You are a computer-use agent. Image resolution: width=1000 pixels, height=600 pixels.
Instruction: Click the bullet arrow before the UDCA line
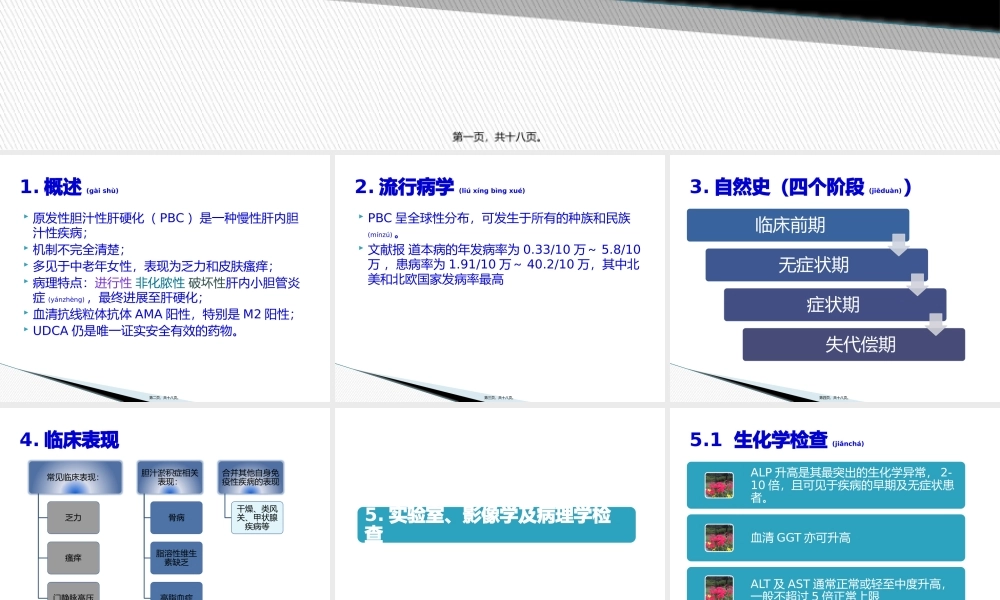[26, 331]
